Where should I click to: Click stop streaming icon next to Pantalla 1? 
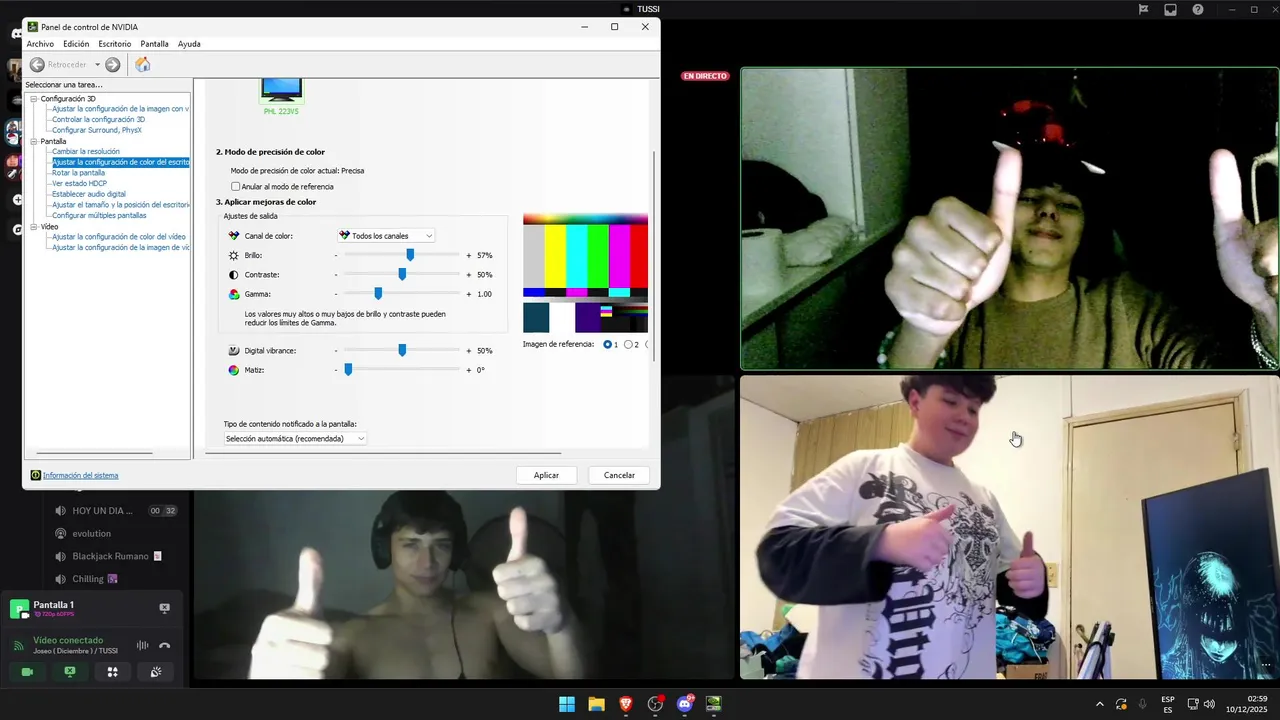tap(165, 608)
